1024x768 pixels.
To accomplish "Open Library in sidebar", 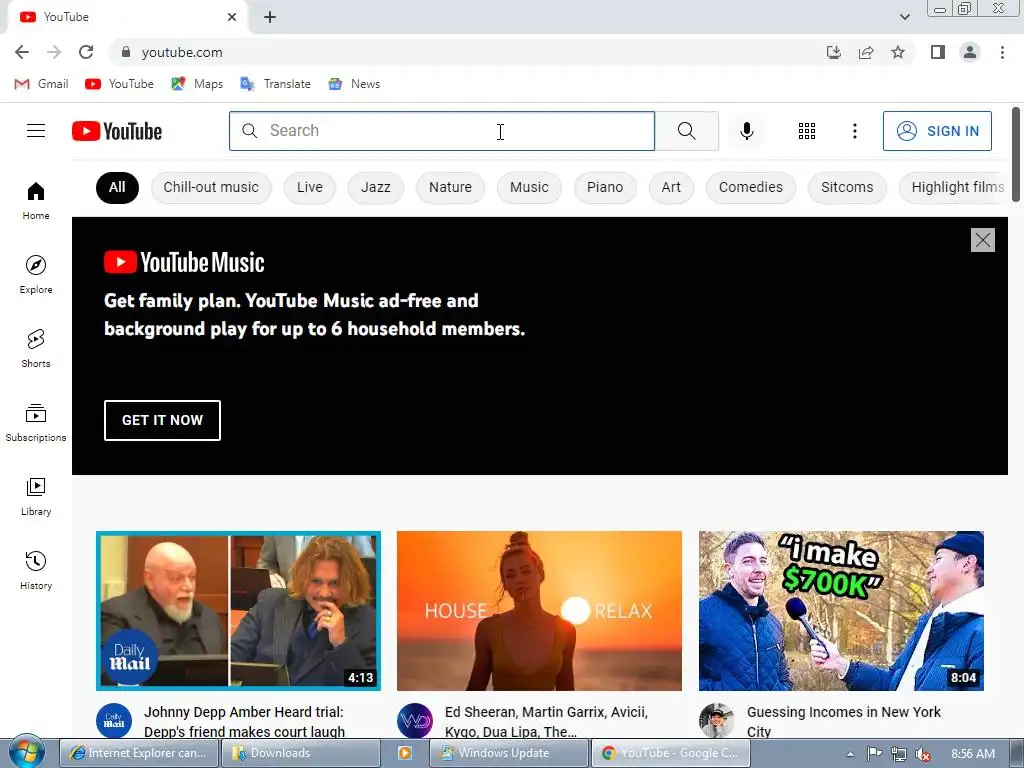I will (x=36, y=497).
